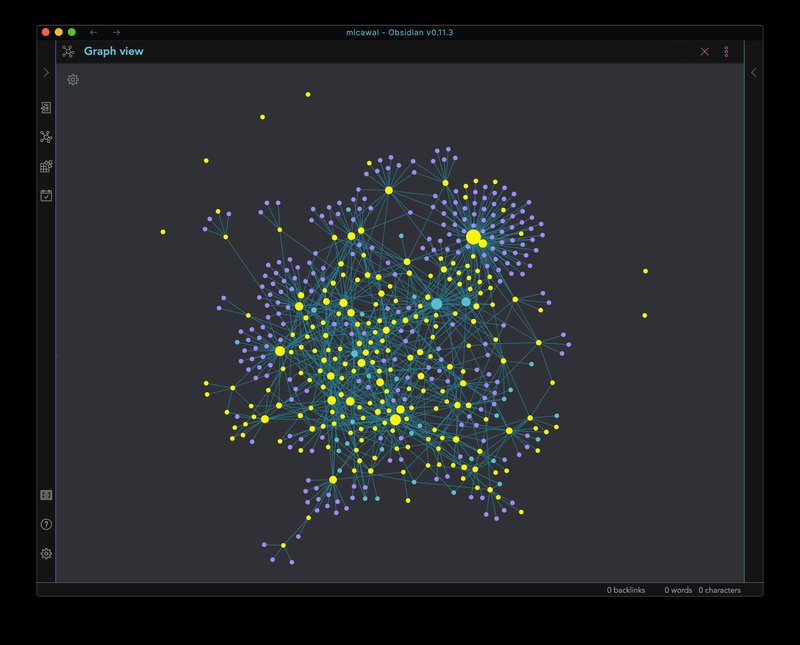This screenshot has height=645, width=800.
Task: Click the graph icon beside Graph view title
Action: tap(68, 51)
